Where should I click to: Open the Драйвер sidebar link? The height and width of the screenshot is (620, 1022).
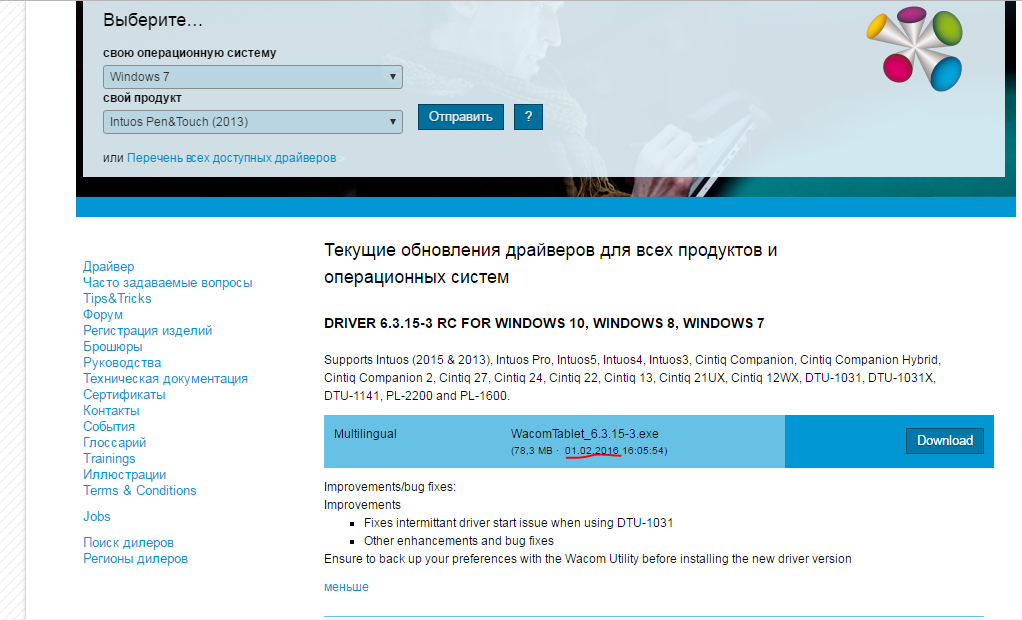109,267
